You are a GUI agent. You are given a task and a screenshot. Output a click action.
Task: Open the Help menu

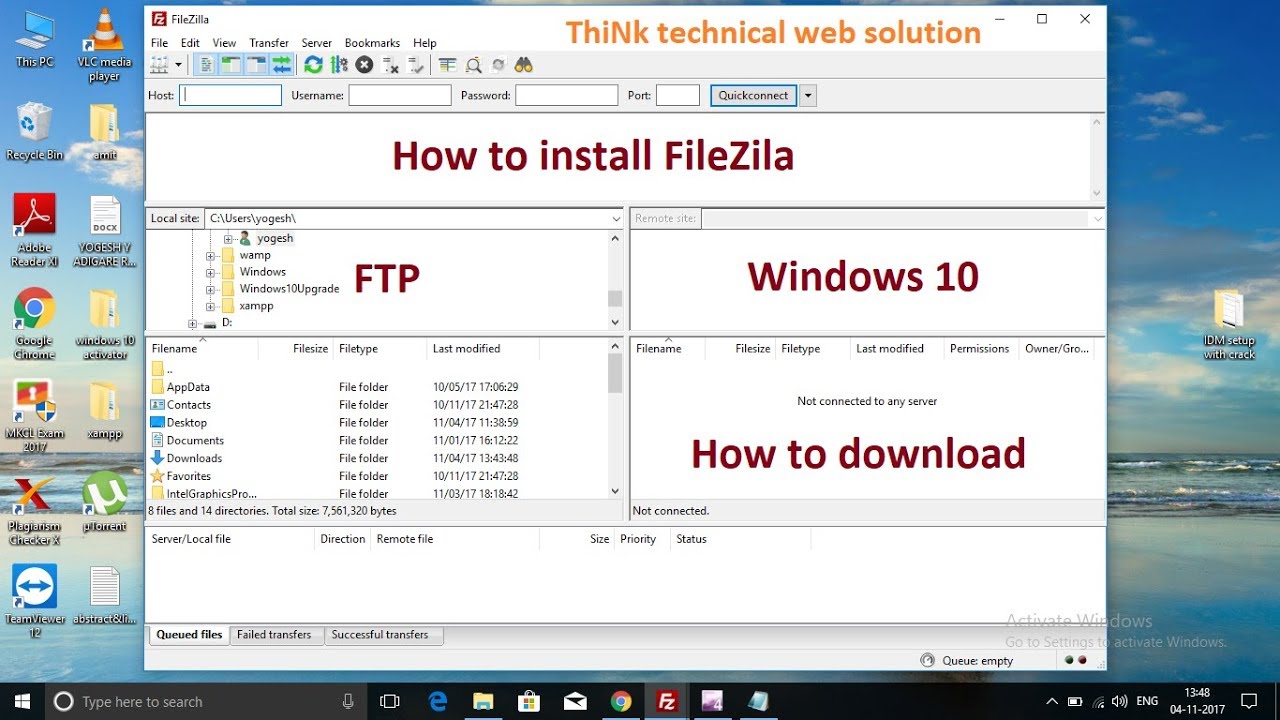coord(425,43)
